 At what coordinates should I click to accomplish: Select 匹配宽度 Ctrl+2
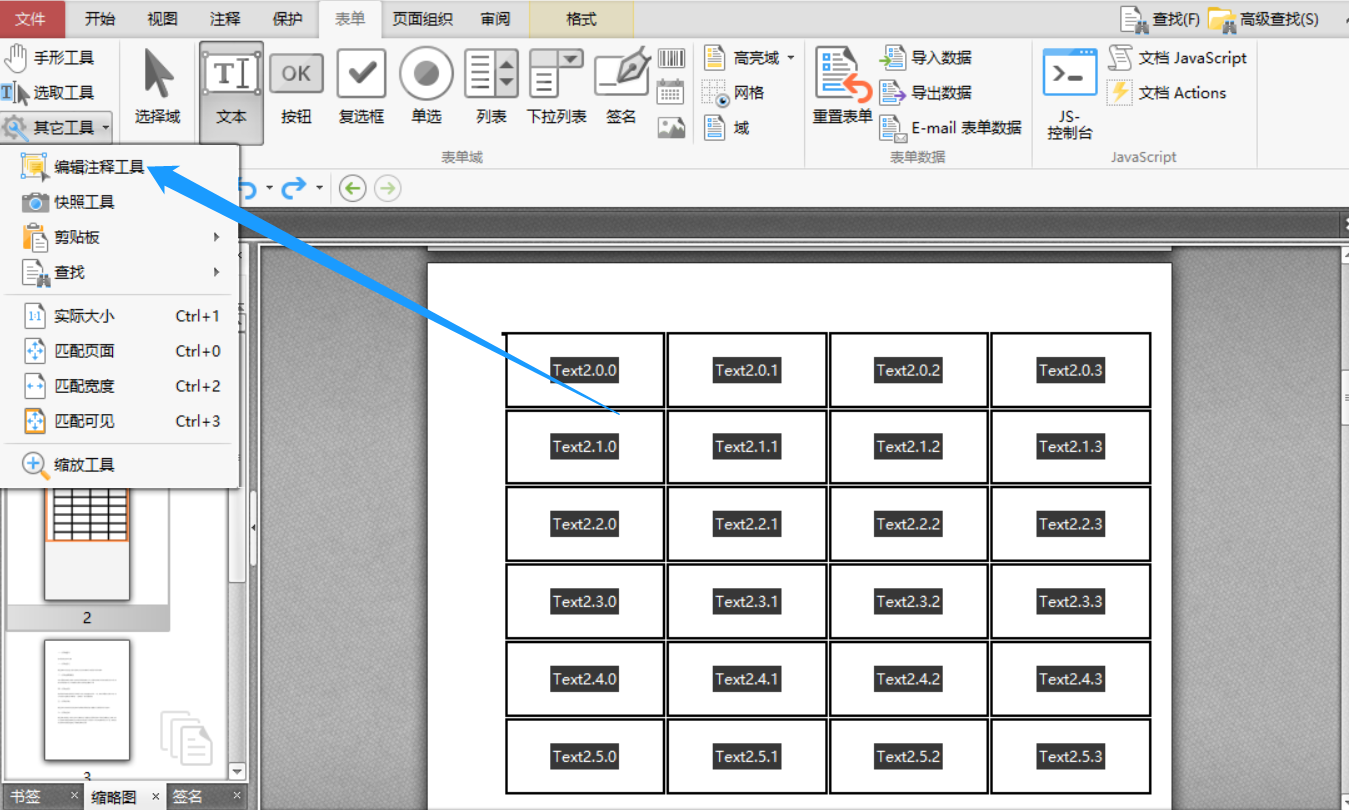(120, 386)
